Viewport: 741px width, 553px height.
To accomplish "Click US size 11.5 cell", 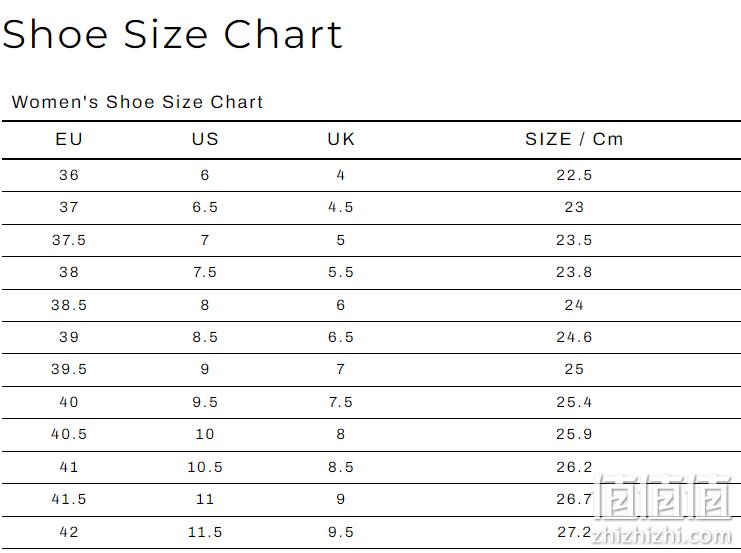I will click(205, 532).
